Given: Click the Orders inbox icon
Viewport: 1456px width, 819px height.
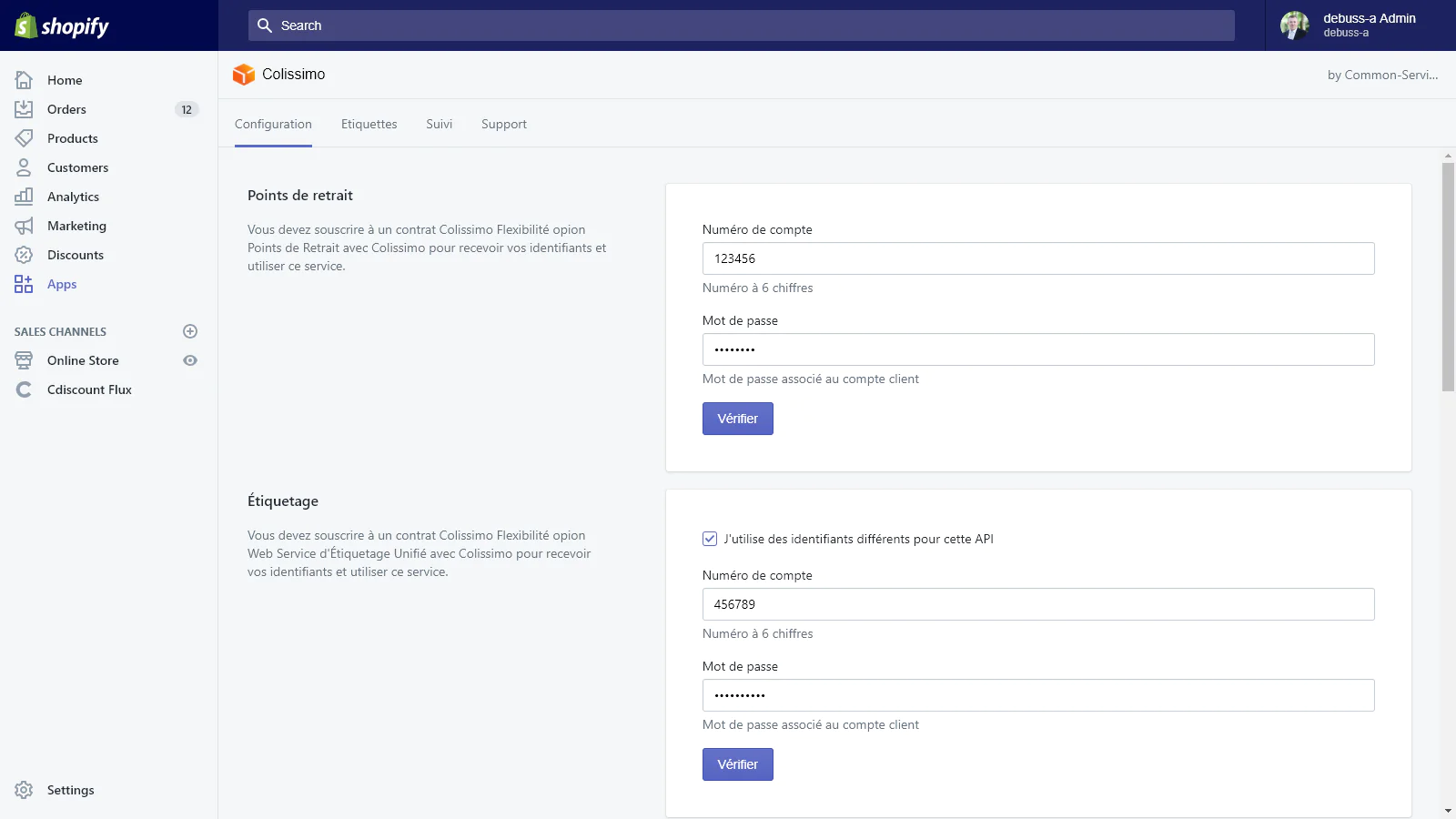Looking at the screenshot, I should (24, 109).
